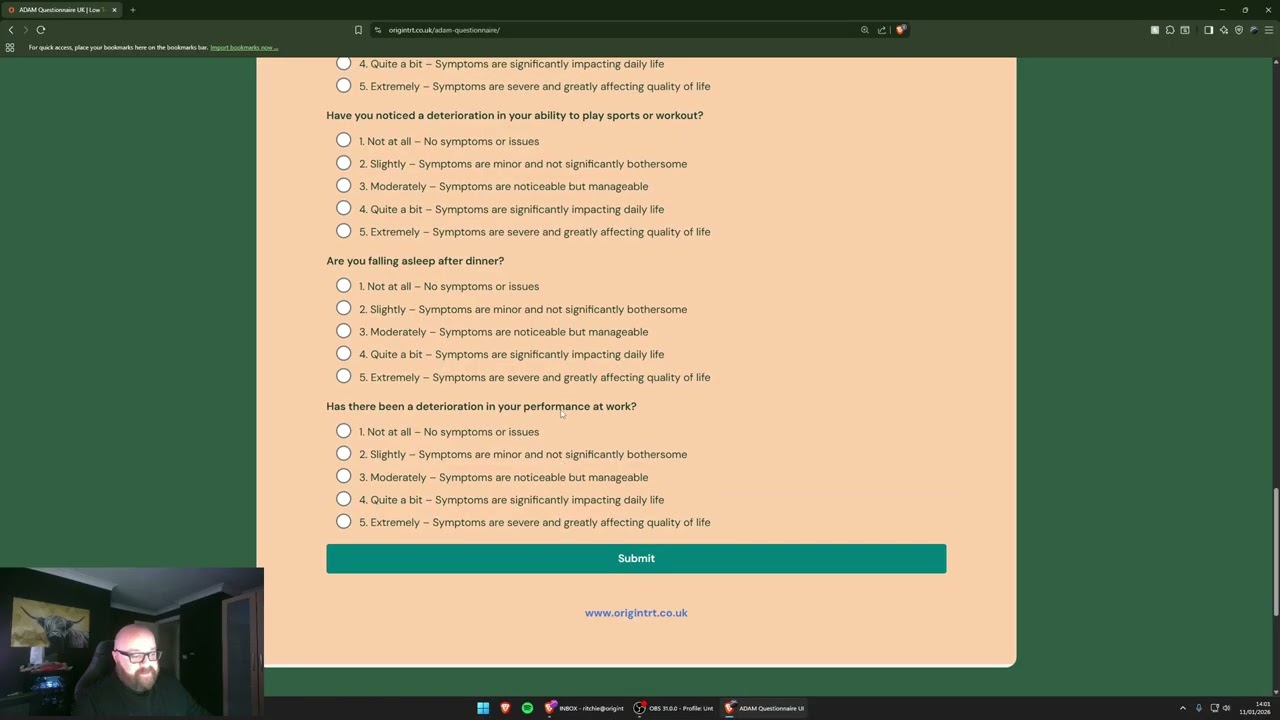This screenshot has width=1280, height=720.
Task: Reload the page with the refresh icon
Action: pyautogui.click(x=41, y=30)
